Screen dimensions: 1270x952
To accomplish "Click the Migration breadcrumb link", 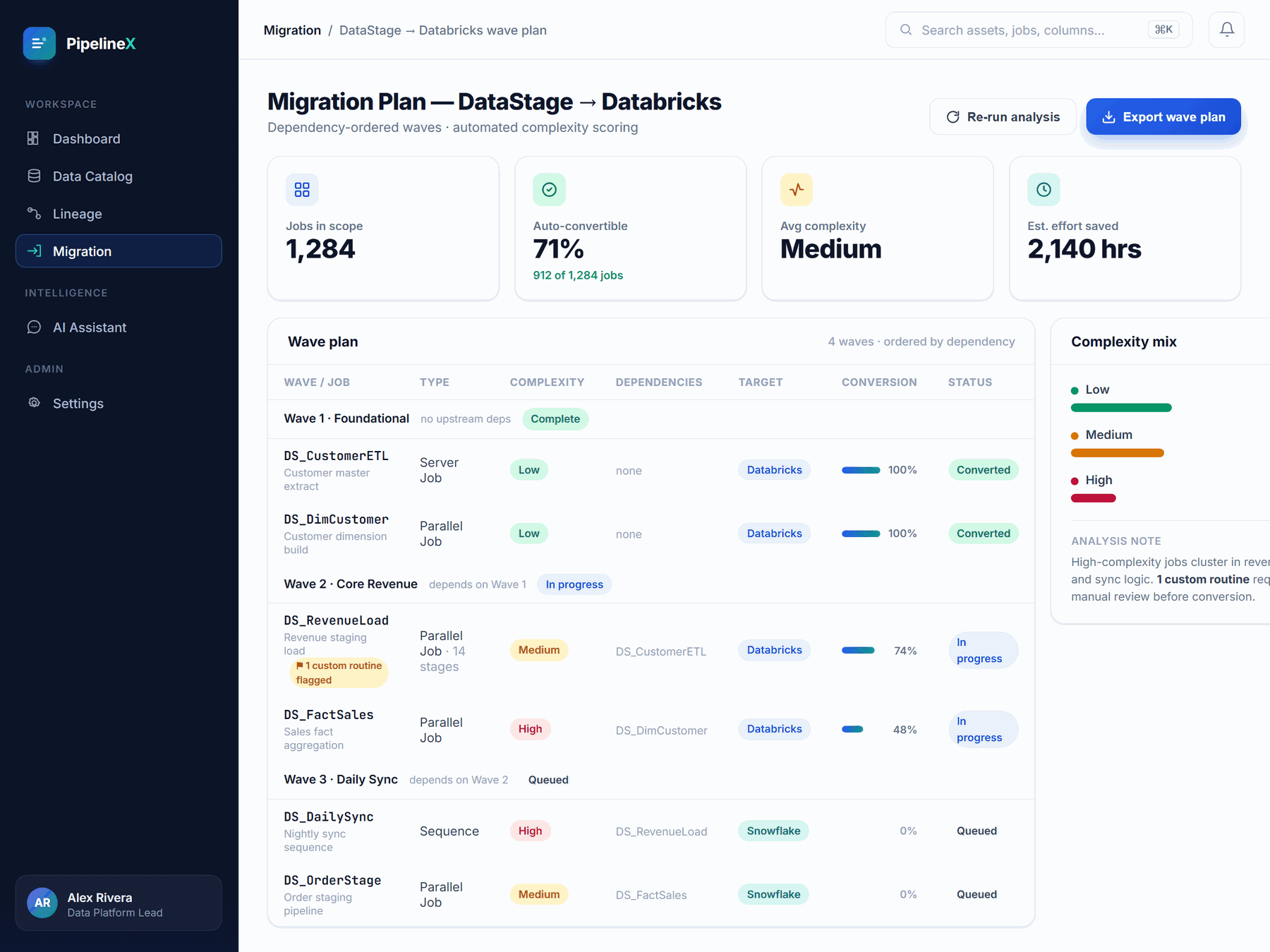I will [292, 30].
